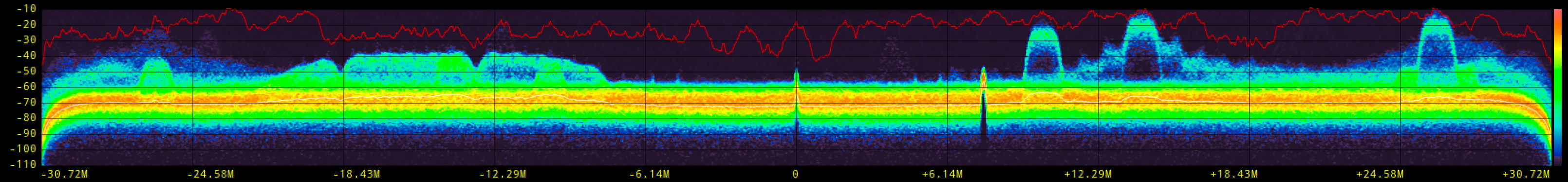Image resolution: width=1568 pixels, height=182 pixels.
Task: Select the +12.29M frequency axis label
Action: click(x=1088, y=175)
